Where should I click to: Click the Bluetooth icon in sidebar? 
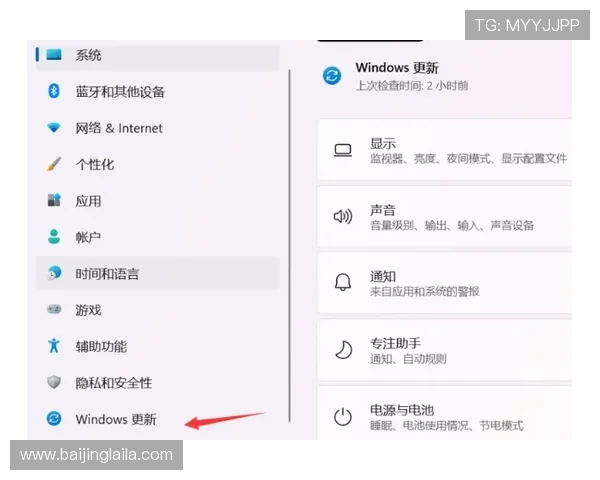click(x=54, y=91)
